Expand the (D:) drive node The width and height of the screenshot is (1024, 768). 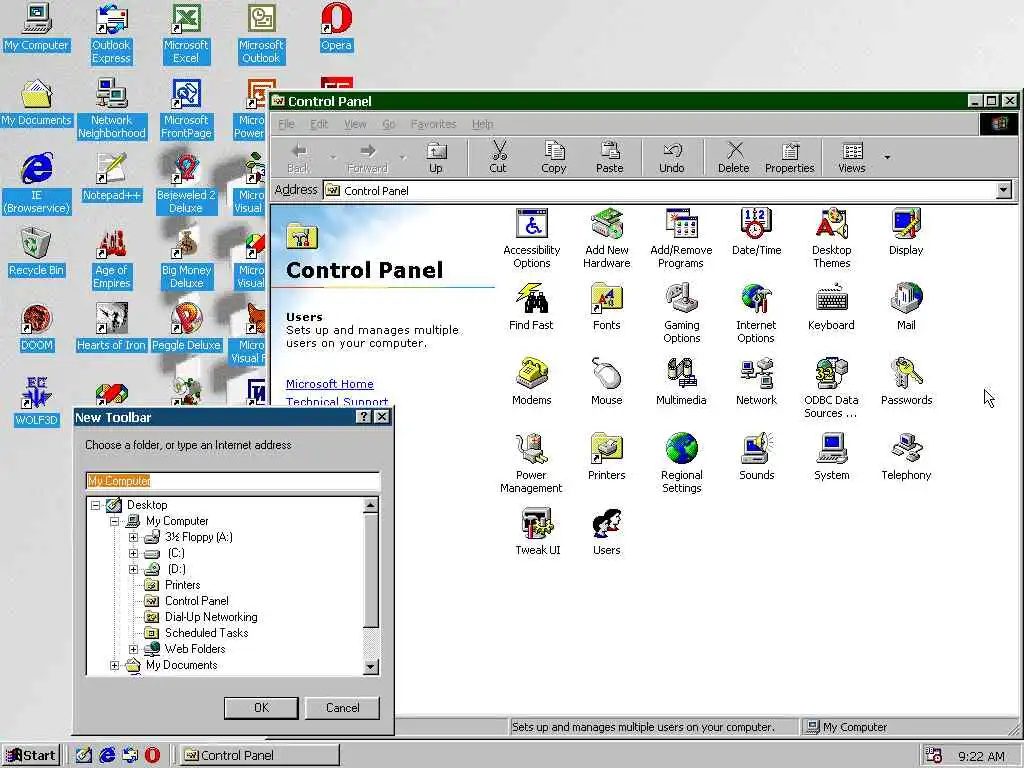133,569
